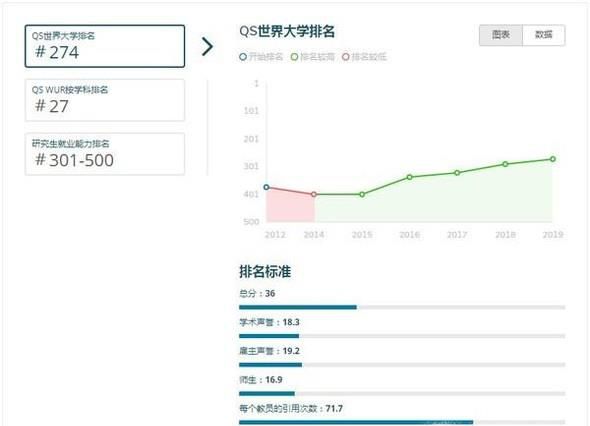Select the QS WUR按学科排名 #27 card
This screenshot has height=426, width=590.
pos(105,100)
